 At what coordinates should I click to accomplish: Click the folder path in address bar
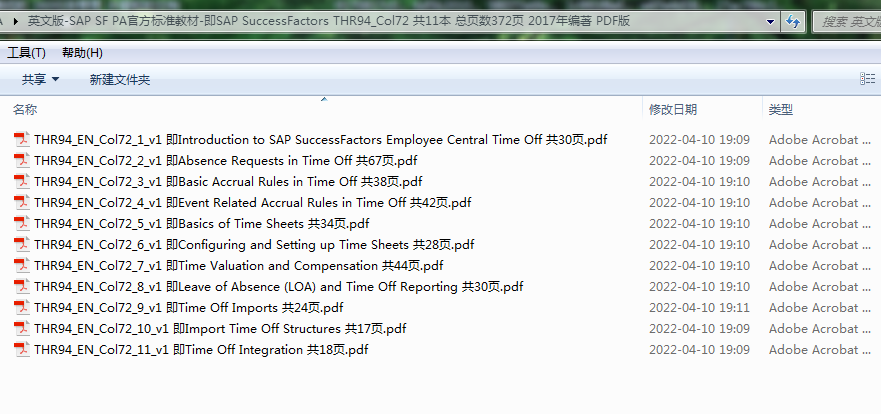pos(329,21)
